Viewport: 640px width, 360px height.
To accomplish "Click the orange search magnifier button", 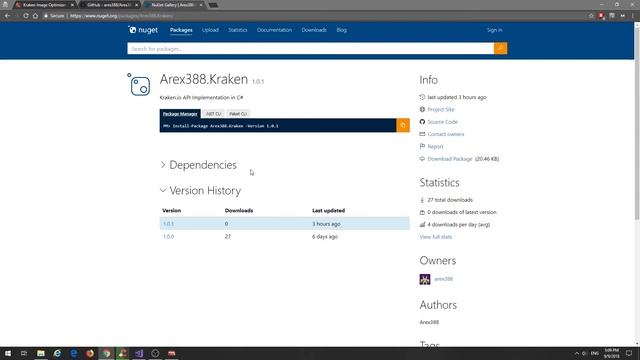I will pyautogui.click(x=500, y=49).
